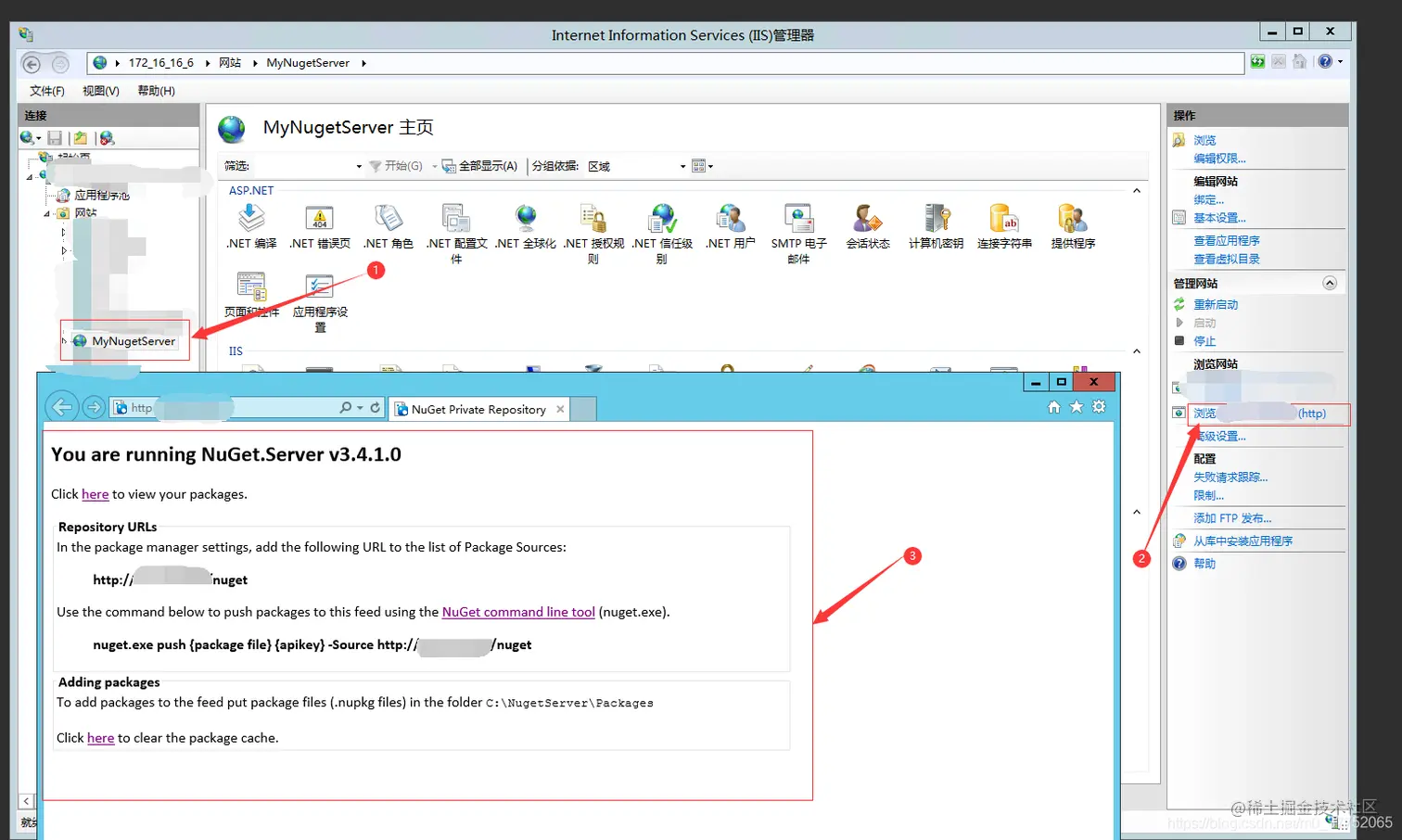Open the 计算机密钥 feature icon
The image size is (1402, 840).
937,218
